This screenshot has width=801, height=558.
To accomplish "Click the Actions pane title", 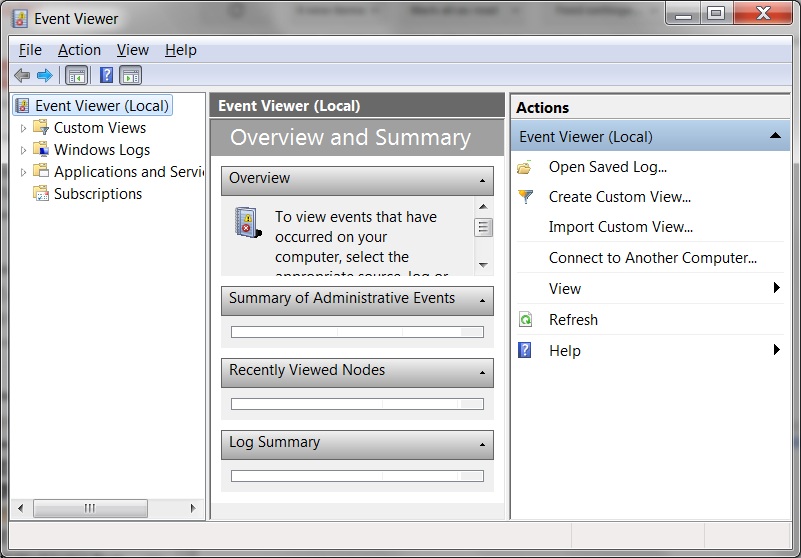I will click(542, 108).
